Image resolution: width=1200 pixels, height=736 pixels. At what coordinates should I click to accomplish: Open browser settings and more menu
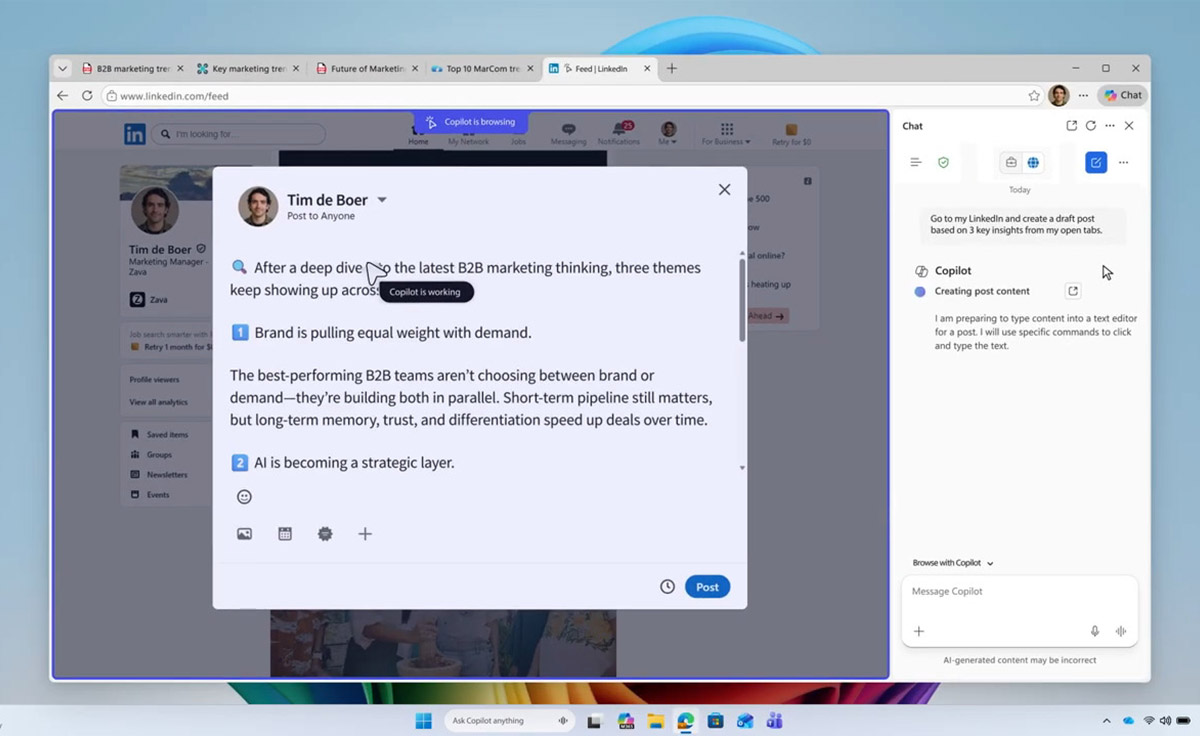click(x=1083, y=96)
